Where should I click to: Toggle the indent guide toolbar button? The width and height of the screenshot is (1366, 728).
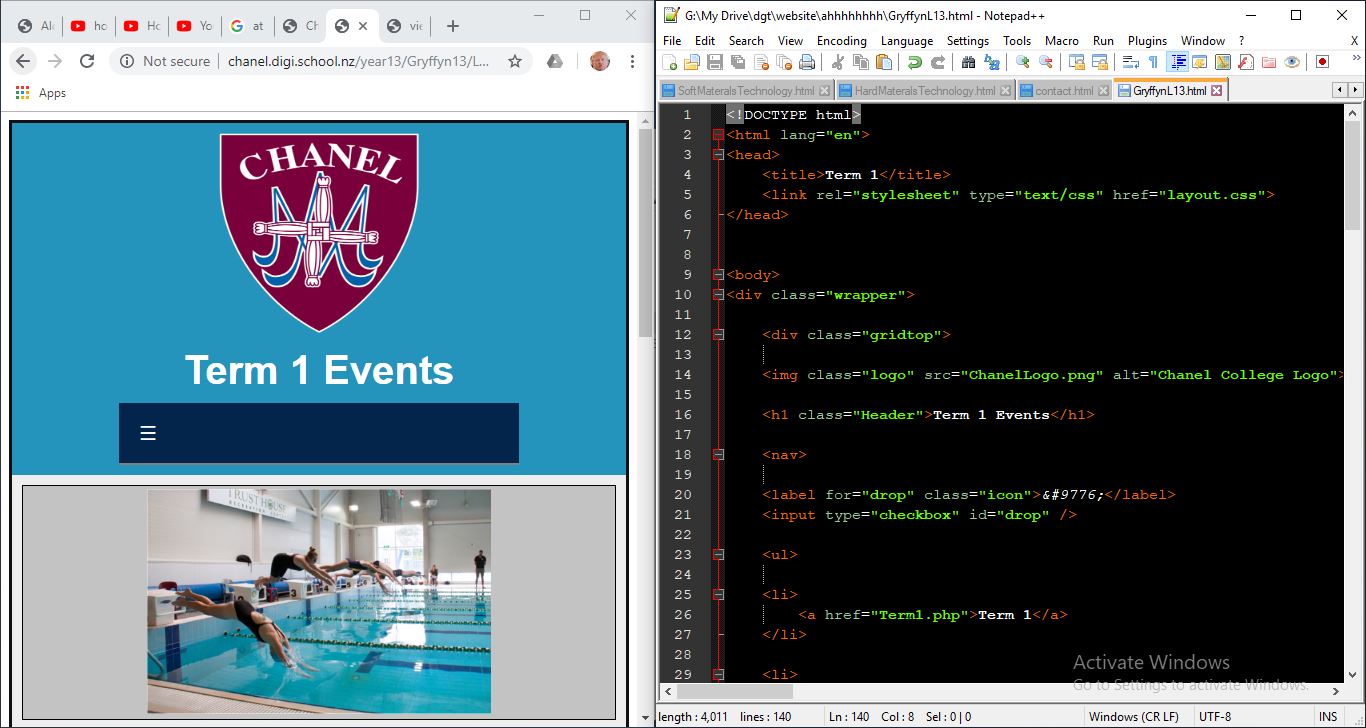(x=1178, y=62)
